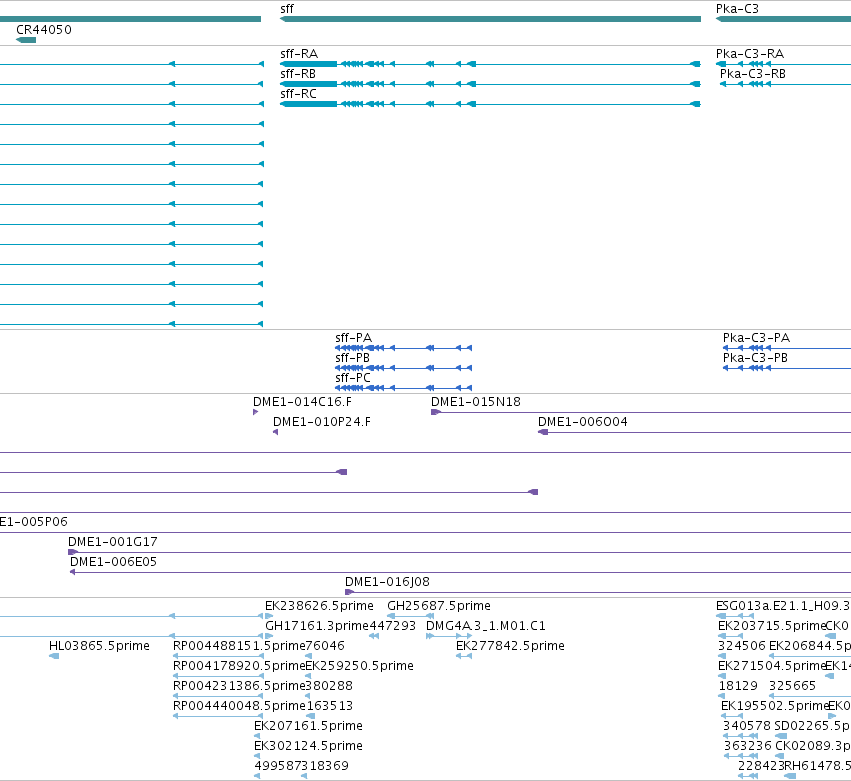Viewport: 851px width, 781px height.
Task: Click the DME1-015N18 clone label
Action: click(475, 402)
